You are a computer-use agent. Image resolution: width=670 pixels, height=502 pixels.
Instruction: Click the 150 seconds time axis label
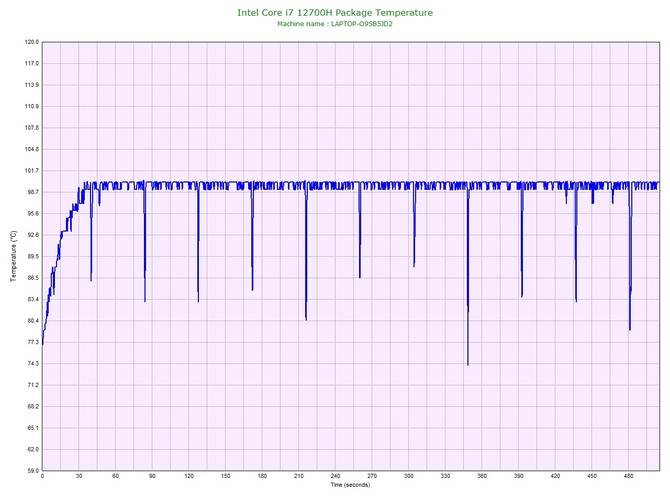click(226, 476)
